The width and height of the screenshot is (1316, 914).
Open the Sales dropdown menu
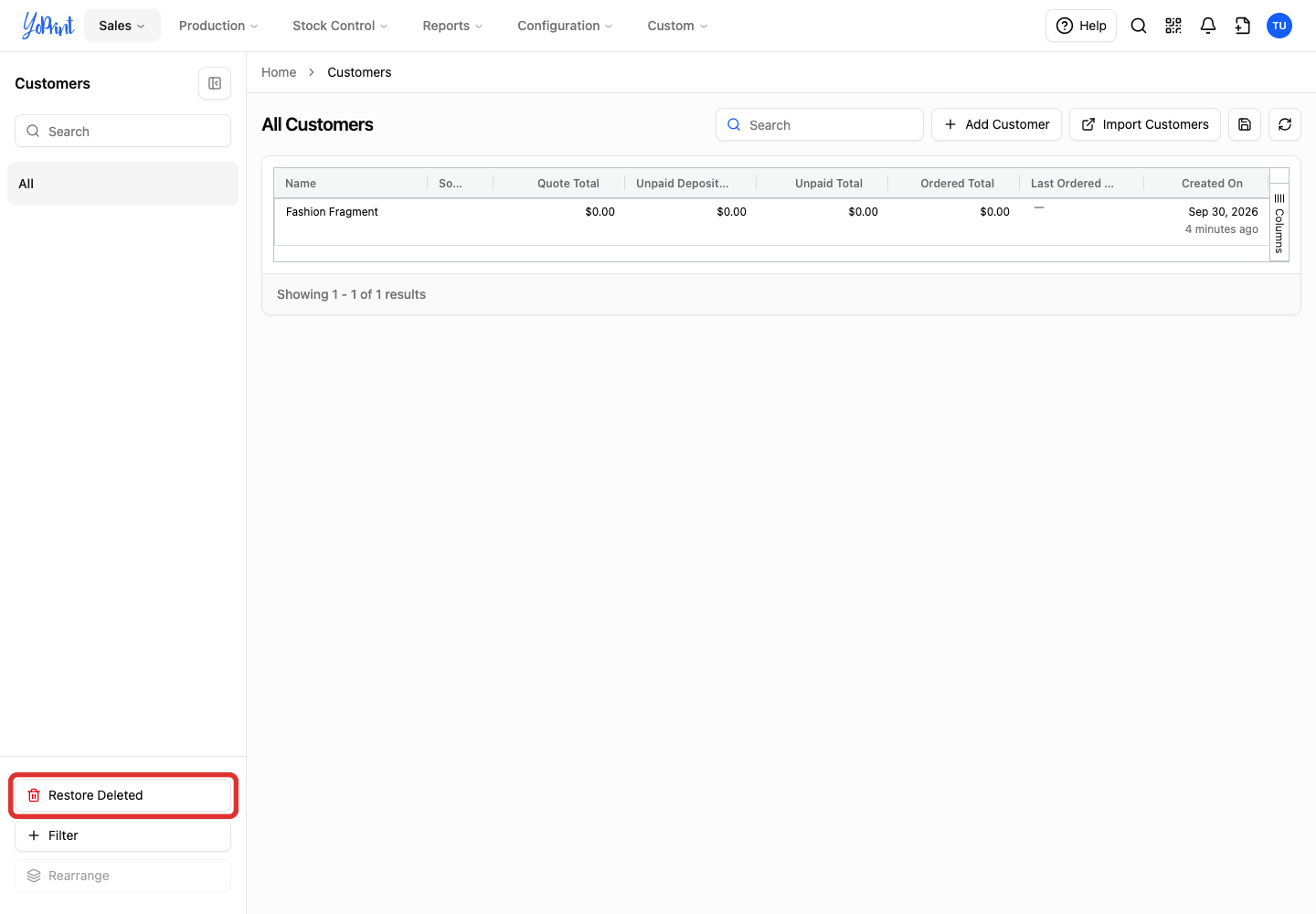tap(122, 26)
